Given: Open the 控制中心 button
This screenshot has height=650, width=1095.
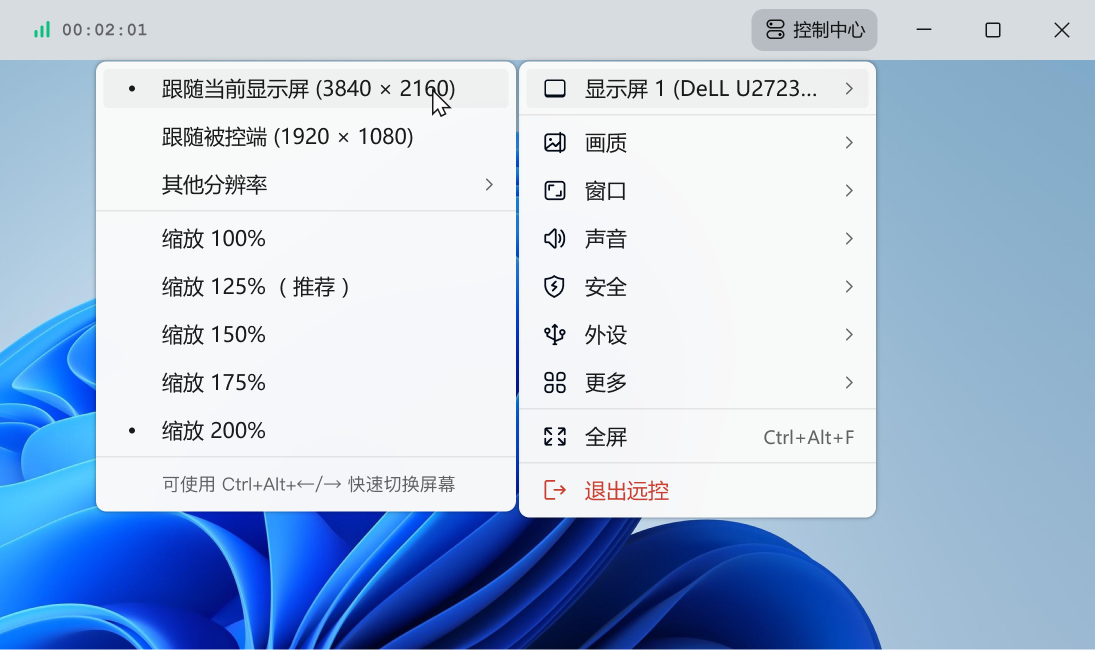Looking at the screenshot, I should point(815,30).
